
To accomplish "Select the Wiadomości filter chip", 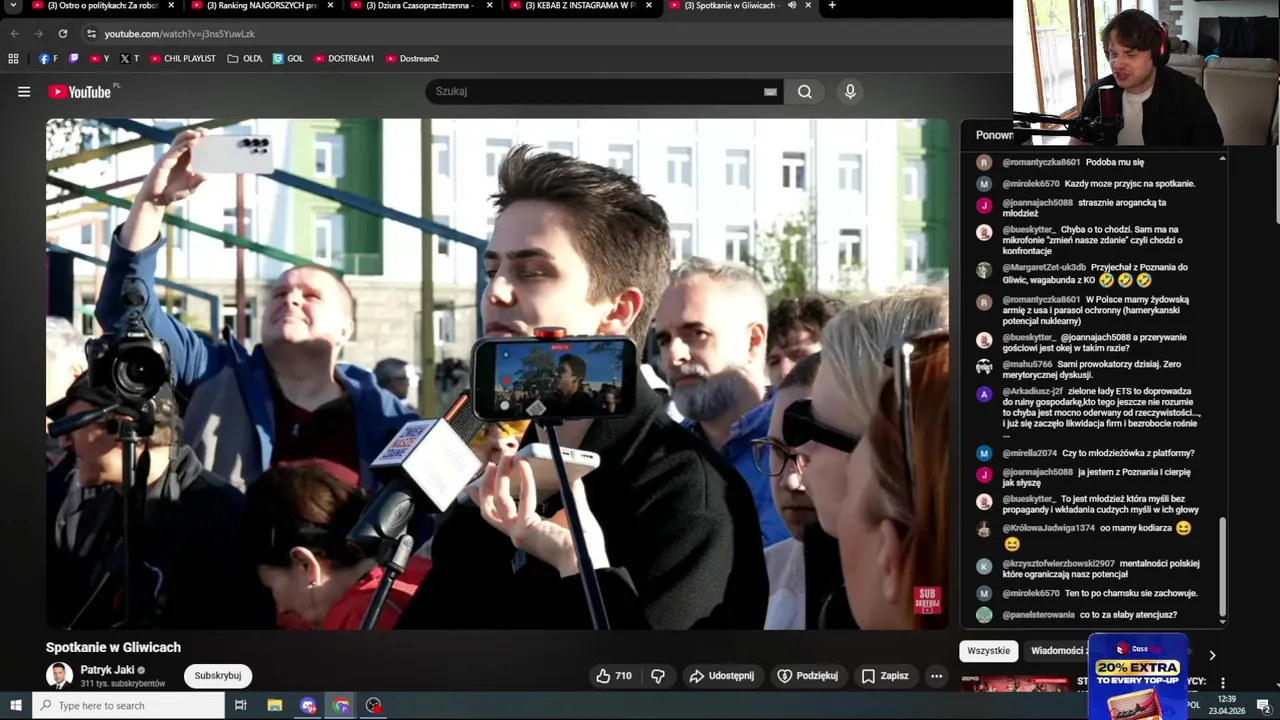I will (x=1056, y=651).
